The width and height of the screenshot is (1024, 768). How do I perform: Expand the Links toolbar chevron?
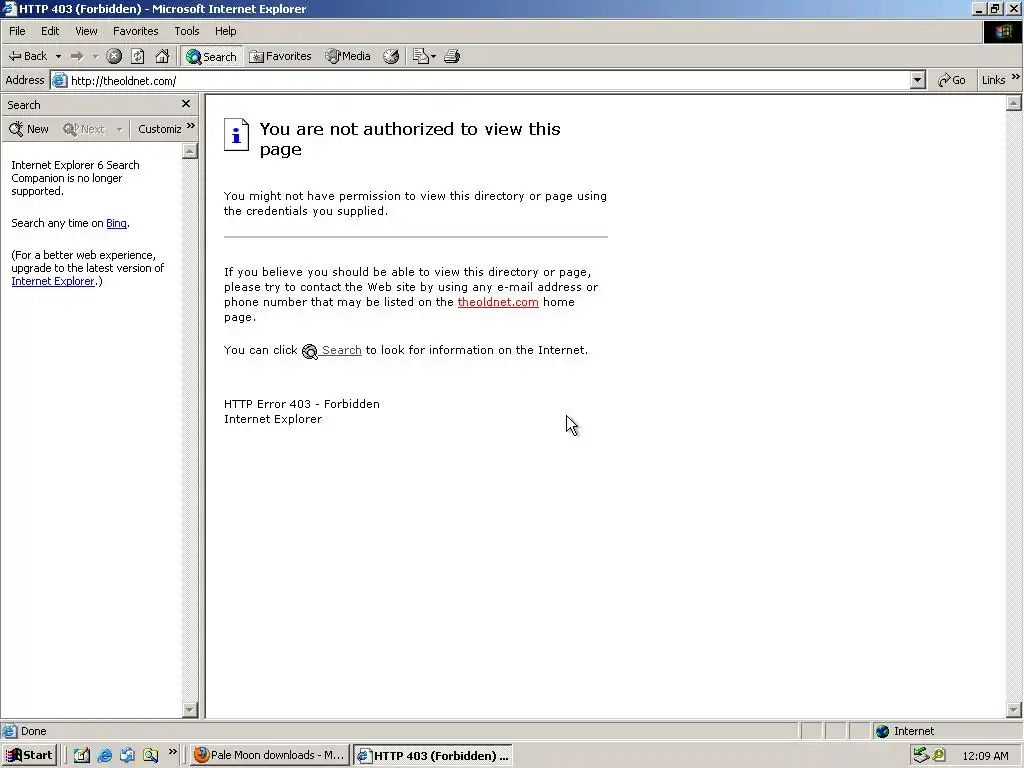pos(1016,77)
